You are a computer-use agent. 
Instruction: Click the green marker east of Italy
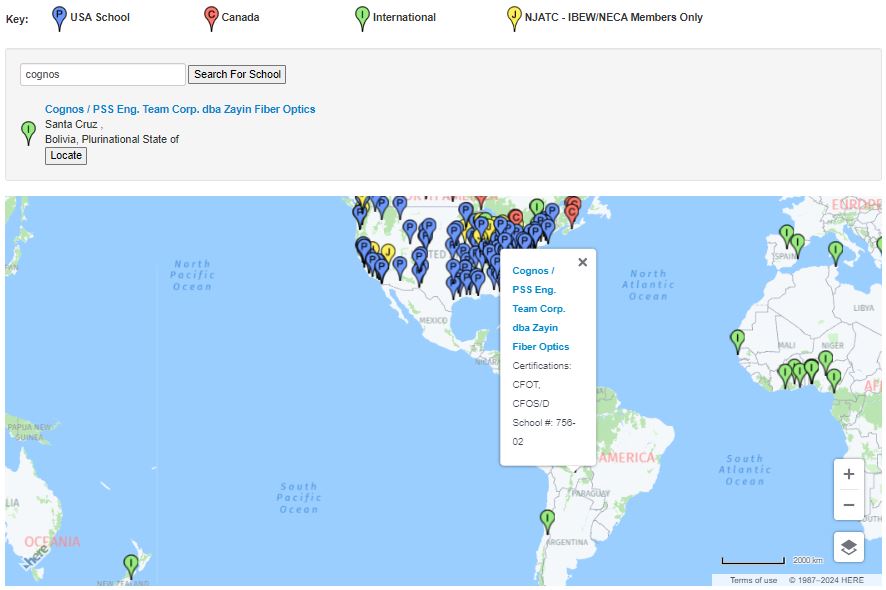[835, 251]
